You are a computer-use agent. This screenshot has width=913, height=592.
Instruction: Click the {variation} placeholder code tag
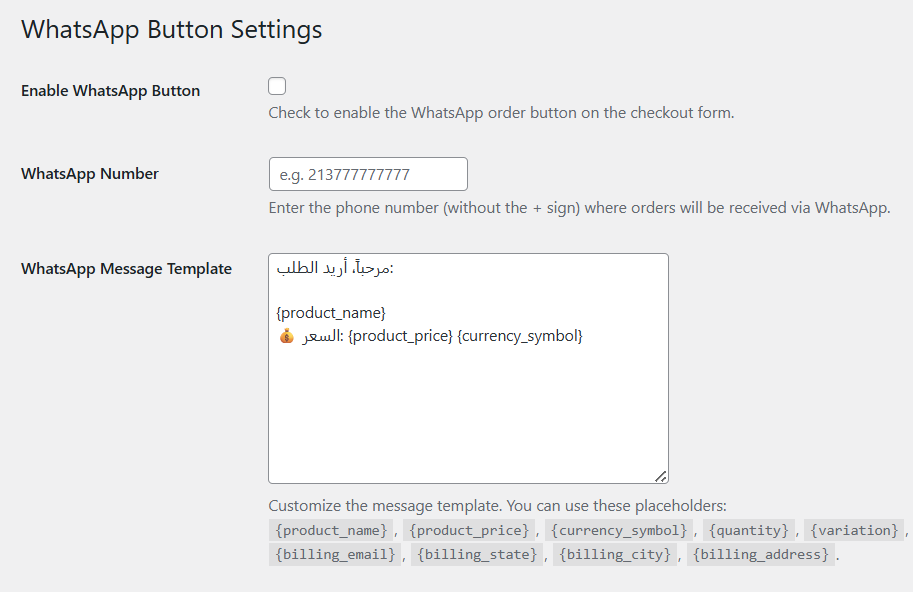click(x=854, y=530)
